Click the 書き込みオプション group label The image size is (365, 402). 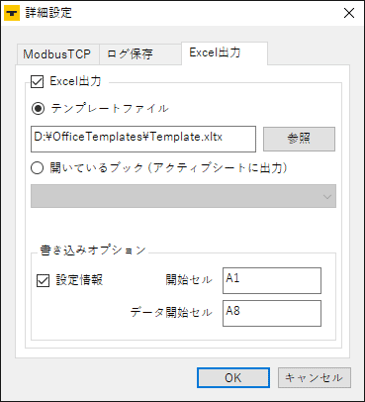pos(93,250)
